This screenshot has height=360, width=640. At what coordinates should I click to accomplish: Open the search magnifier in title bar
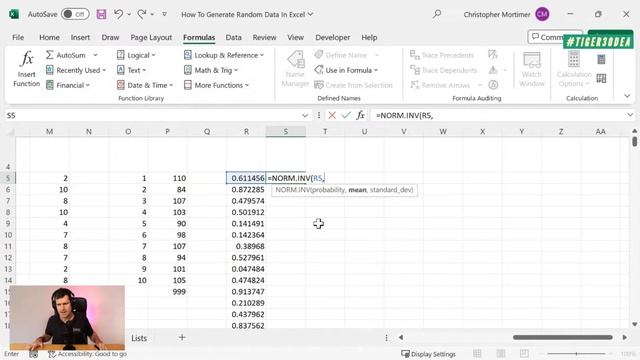pyautogui.click(x=437, y=14)
